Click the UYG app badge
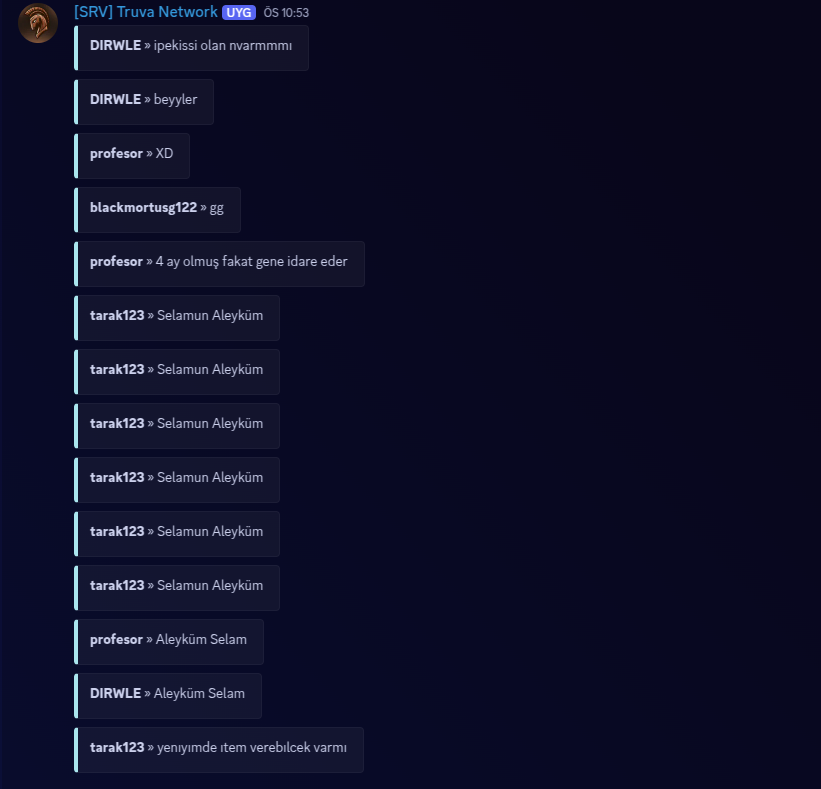Image resolution: width=821 pixels, height=789 pixels. (239, 13)
